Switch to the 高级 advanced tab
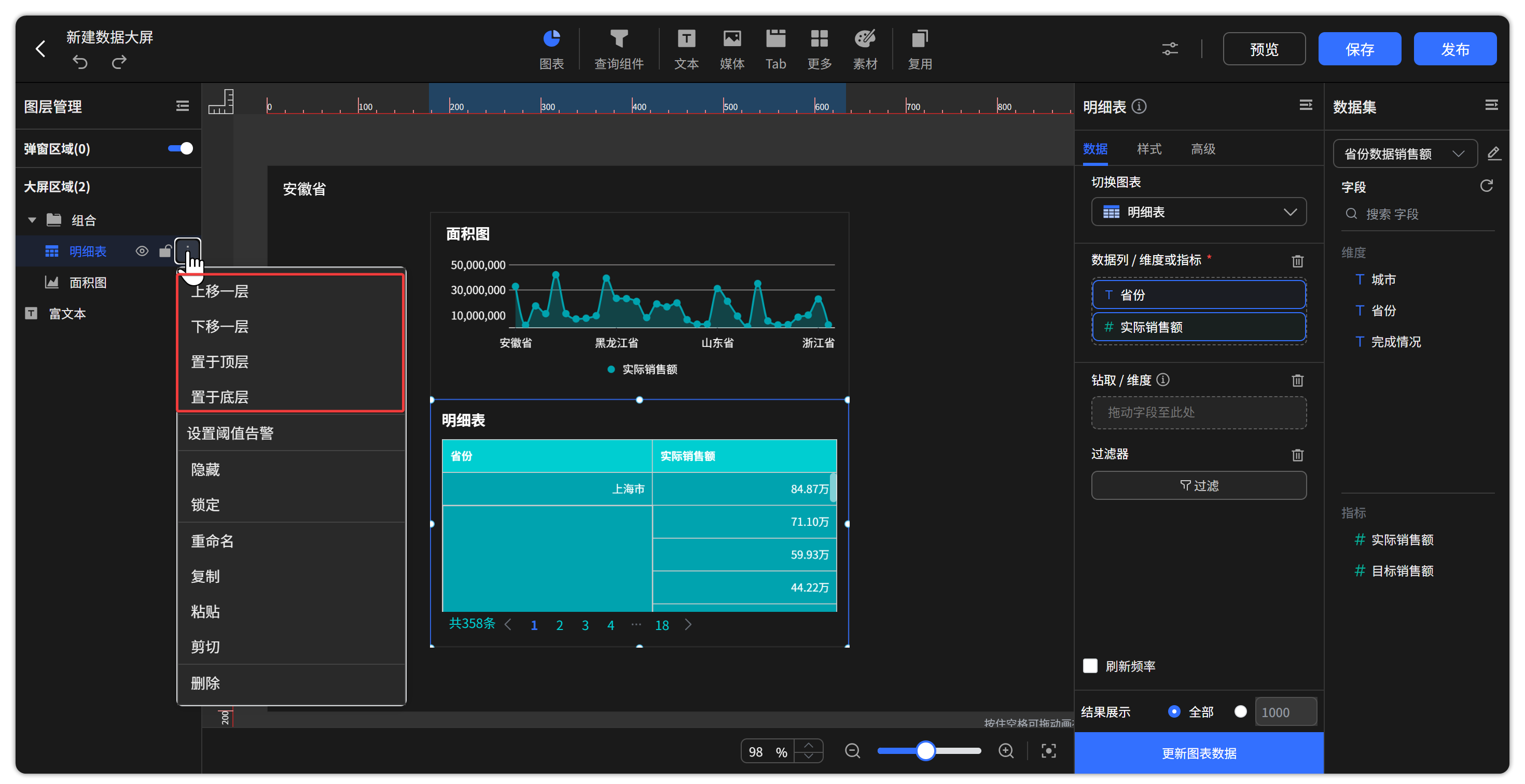 1203,148
